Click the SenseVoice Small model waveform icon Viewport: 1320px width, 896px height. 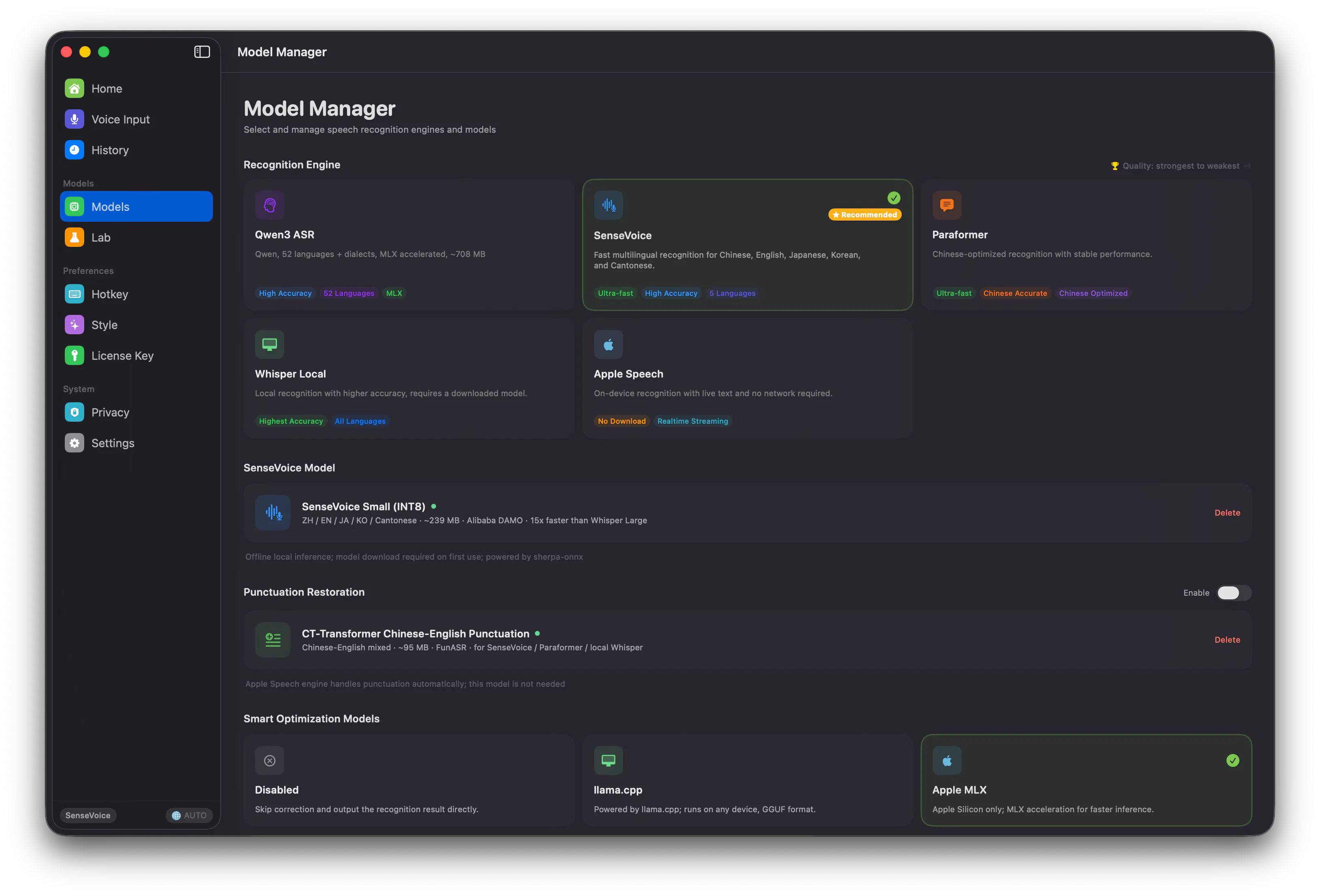(273, 513)
